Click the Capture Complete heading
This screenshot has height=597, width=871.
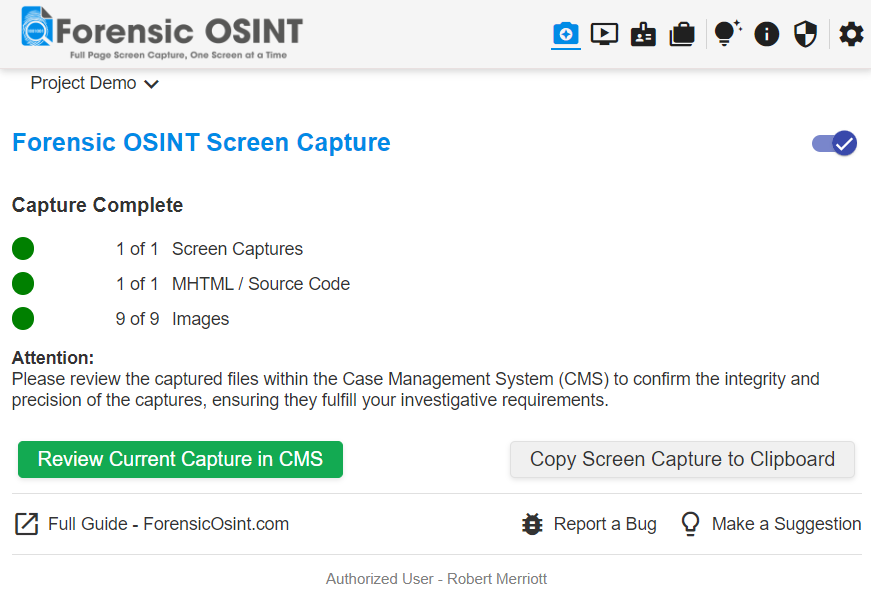97,205
